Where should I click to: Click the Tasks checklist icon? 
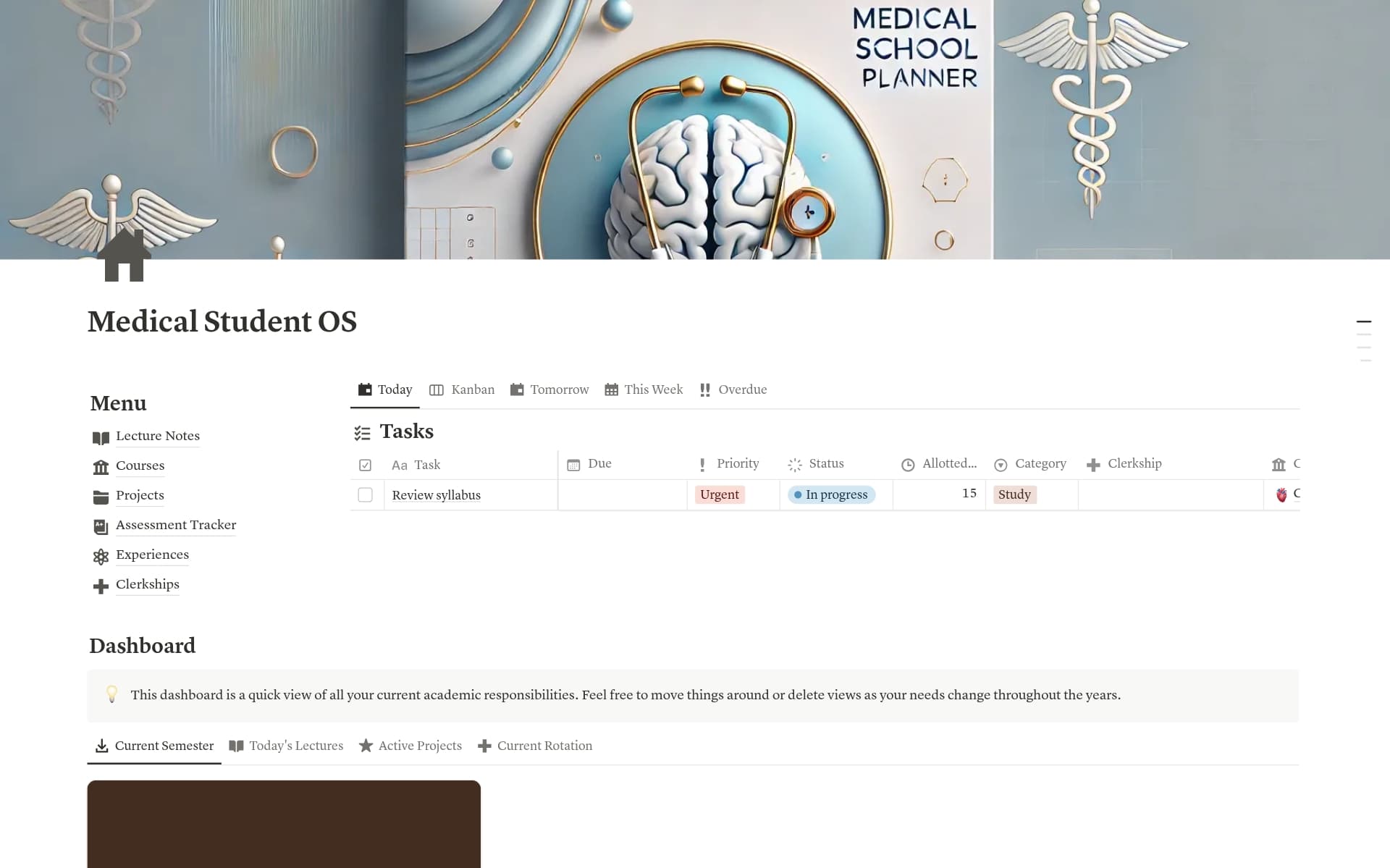tap(362, 433)
